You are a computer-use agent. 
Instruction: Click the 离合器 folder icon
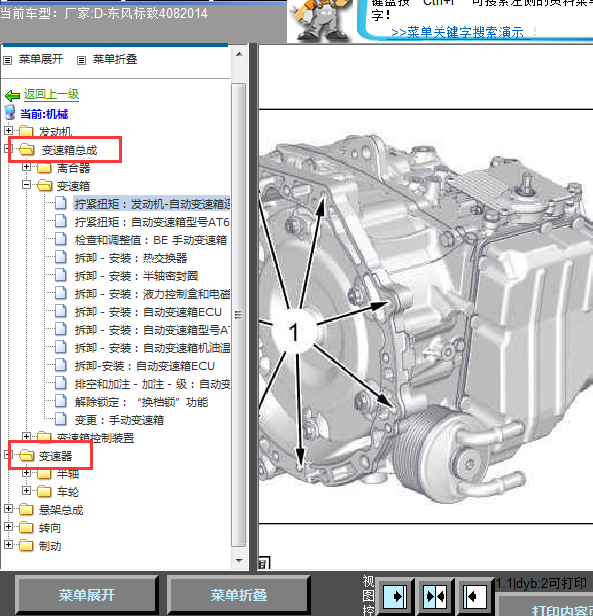coord(44,167)
